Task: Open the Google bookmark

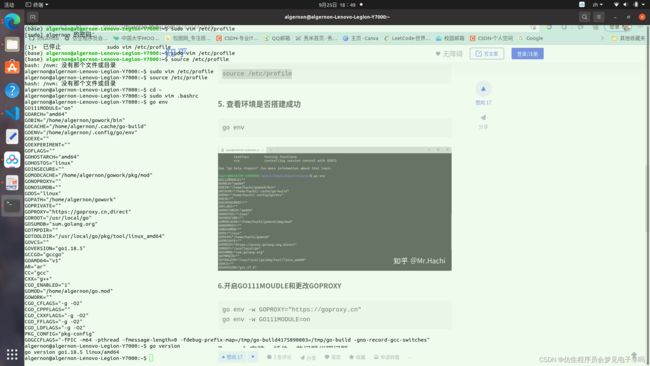Action: click(x=531, y=38)
